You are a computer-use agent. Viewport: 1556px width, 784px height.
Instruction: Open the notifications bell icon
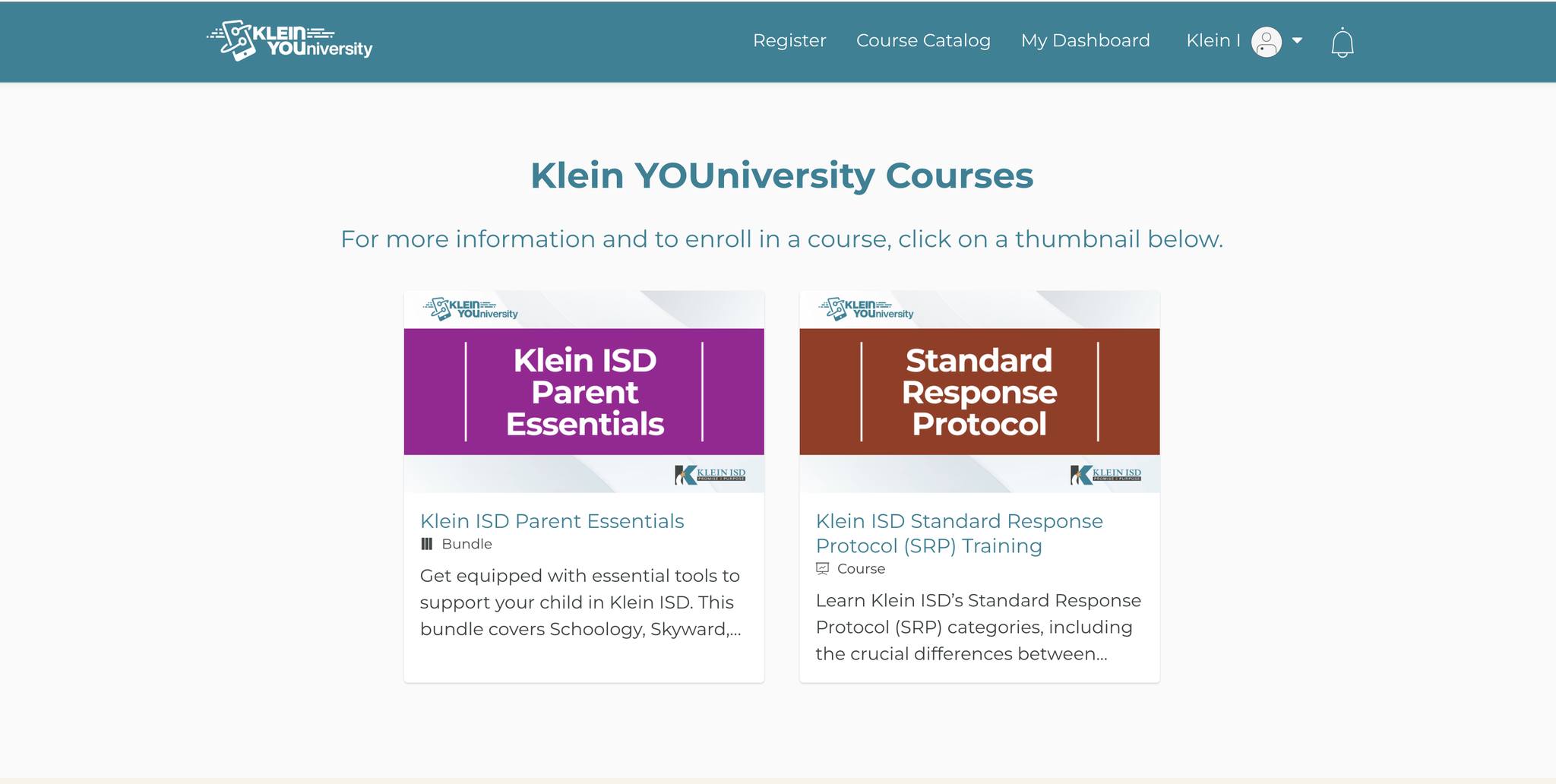tap(1343, 42)
